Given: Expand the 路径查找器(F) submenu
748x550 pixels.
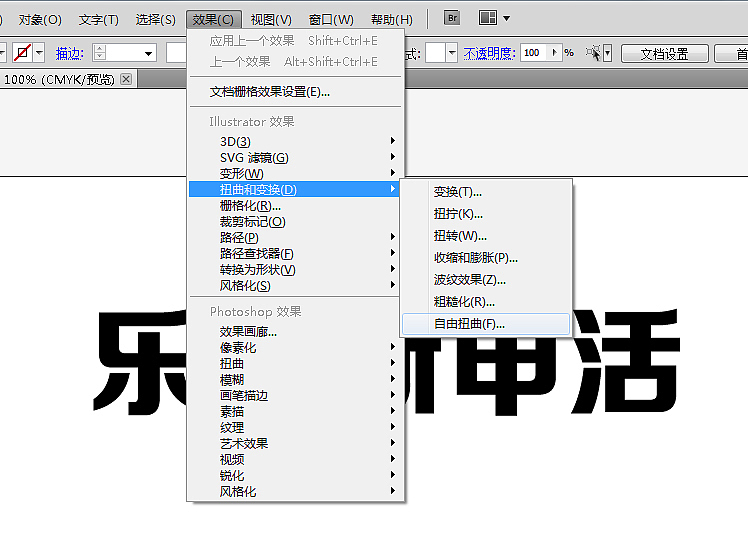Looking at the screenshot, I should [294, 254].
